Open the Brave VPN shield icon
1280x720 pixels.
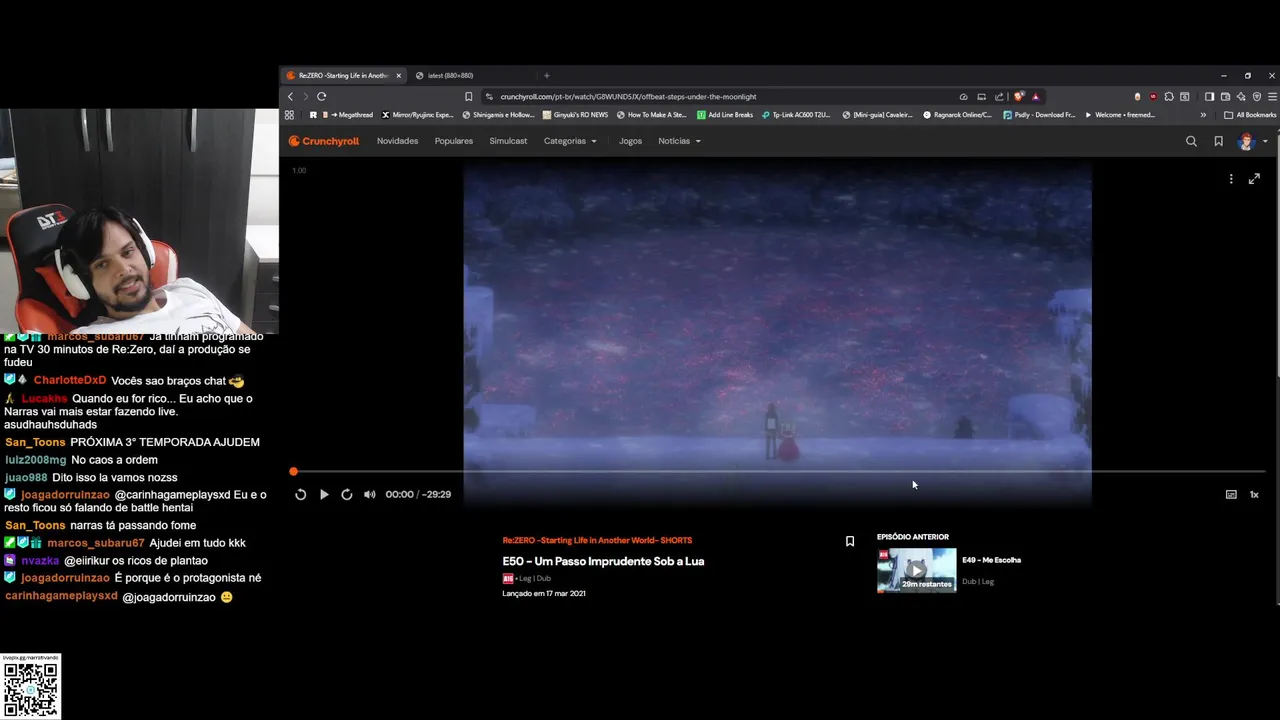(x=1257, y=96)
